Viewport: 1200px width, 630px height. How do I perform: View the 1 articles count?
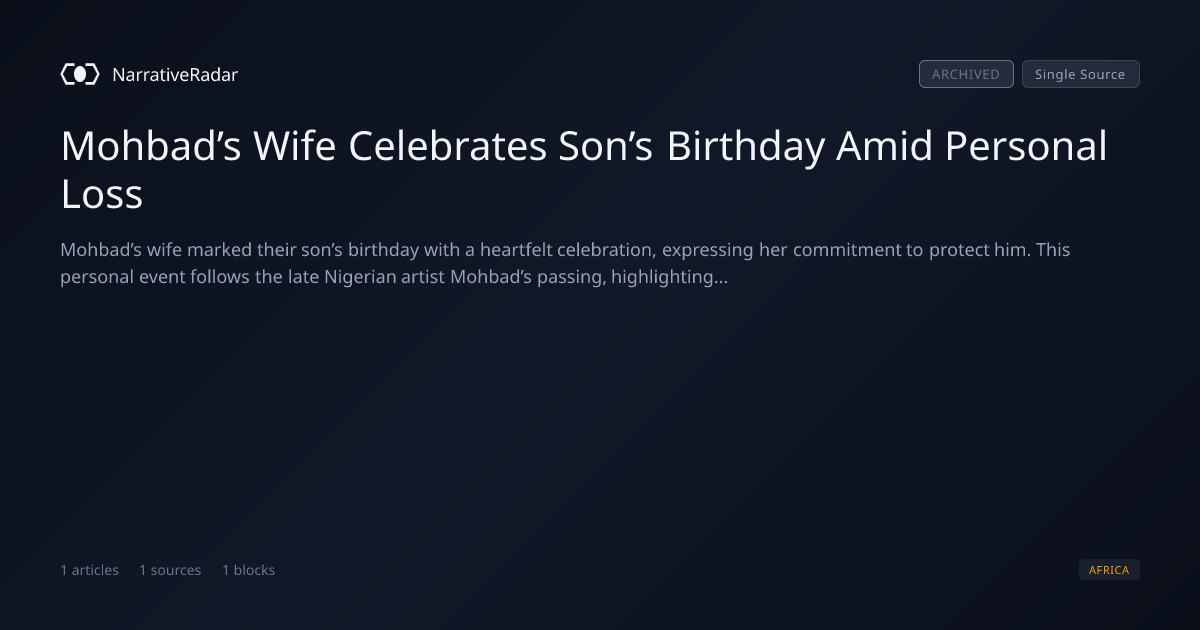[89, 570]
